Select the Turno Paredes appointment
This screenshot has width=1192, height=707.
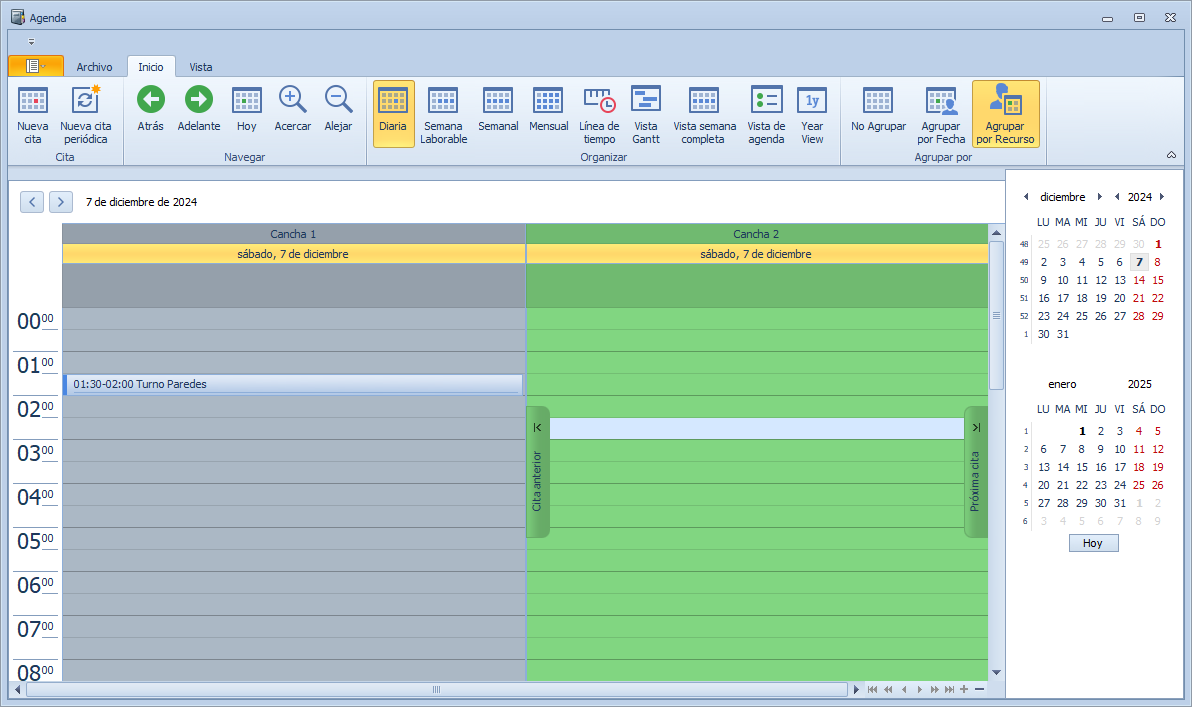(295, 384)
